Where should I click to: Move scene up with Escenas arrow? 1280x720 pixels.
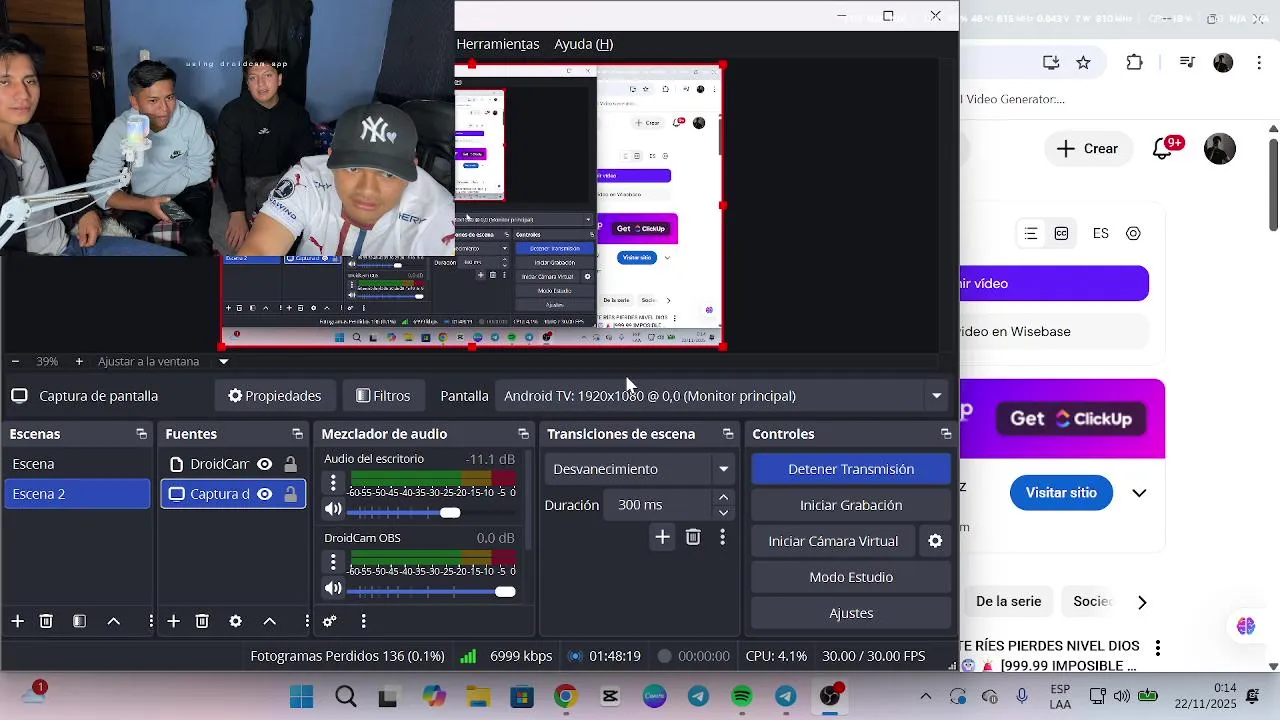click(x=113, y=621)
